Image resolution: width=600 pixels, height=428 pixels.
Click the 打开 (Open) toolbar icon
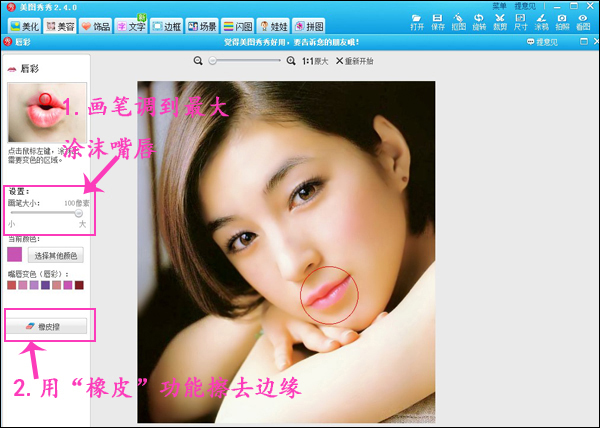(417, 22)
